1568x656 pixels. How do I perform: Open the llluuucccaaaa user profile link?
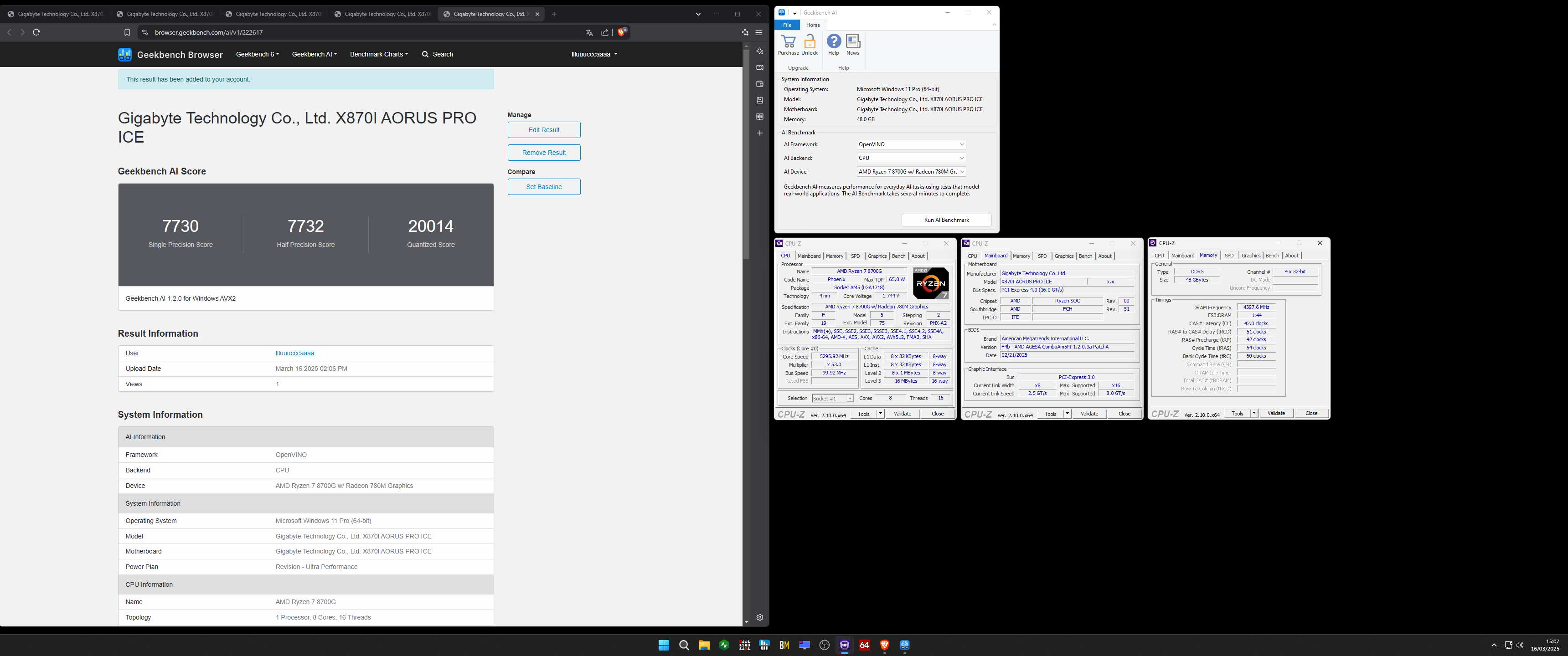tap(294, 353)
